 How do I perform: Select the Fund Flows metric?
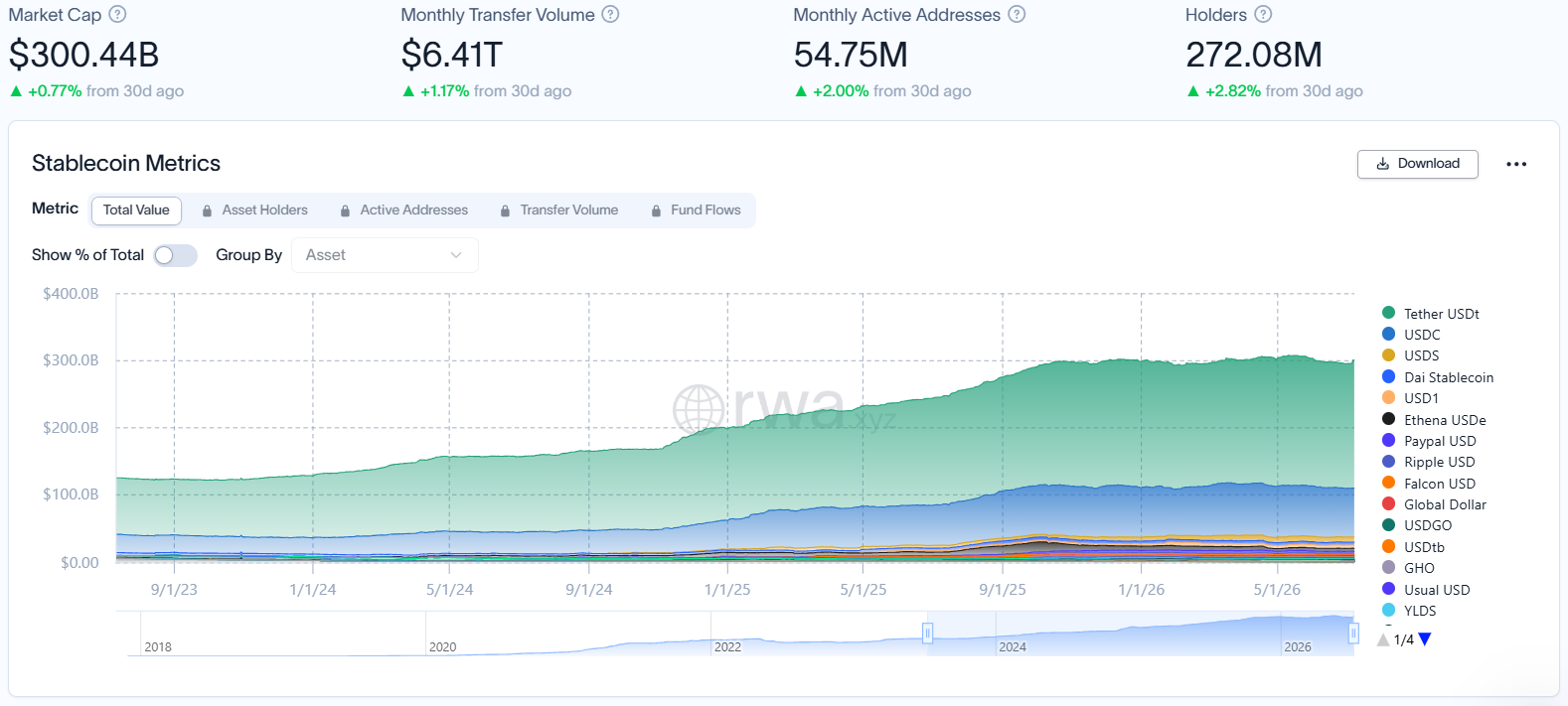click(696, 211)
